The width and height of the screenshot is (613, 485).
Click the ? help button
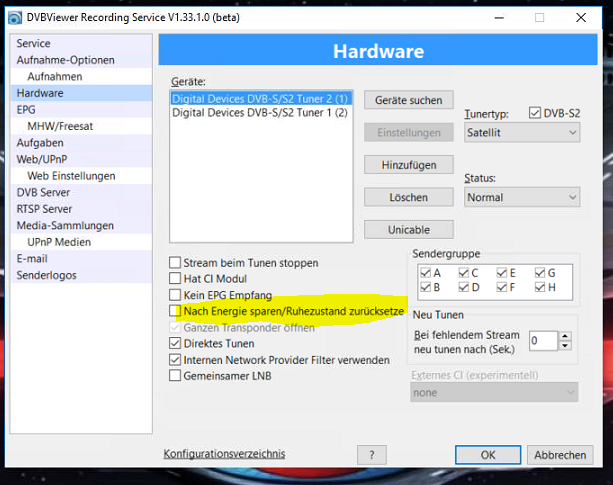pyautogui.click(x=372, y=455)
